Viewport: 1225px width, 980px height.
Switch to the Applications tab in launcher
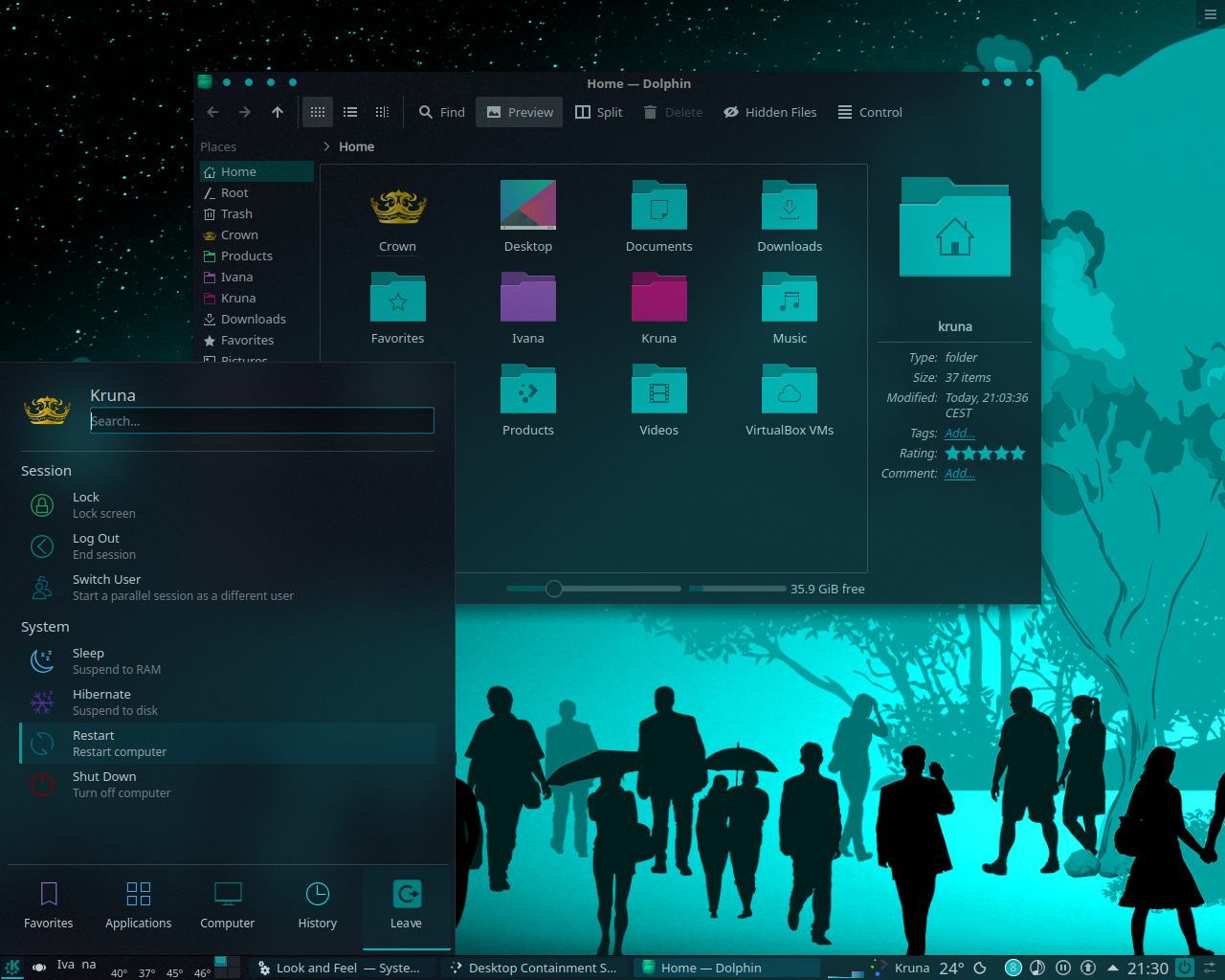tap(138, 905)
